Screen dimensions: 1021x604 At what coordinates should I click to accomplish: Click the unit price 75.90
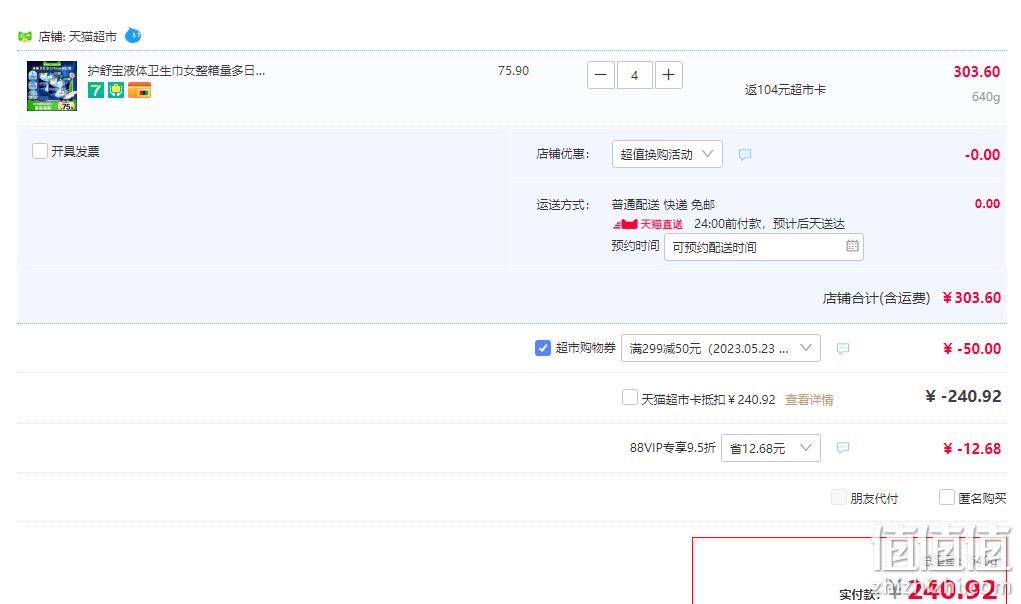[x=513, y=70]
